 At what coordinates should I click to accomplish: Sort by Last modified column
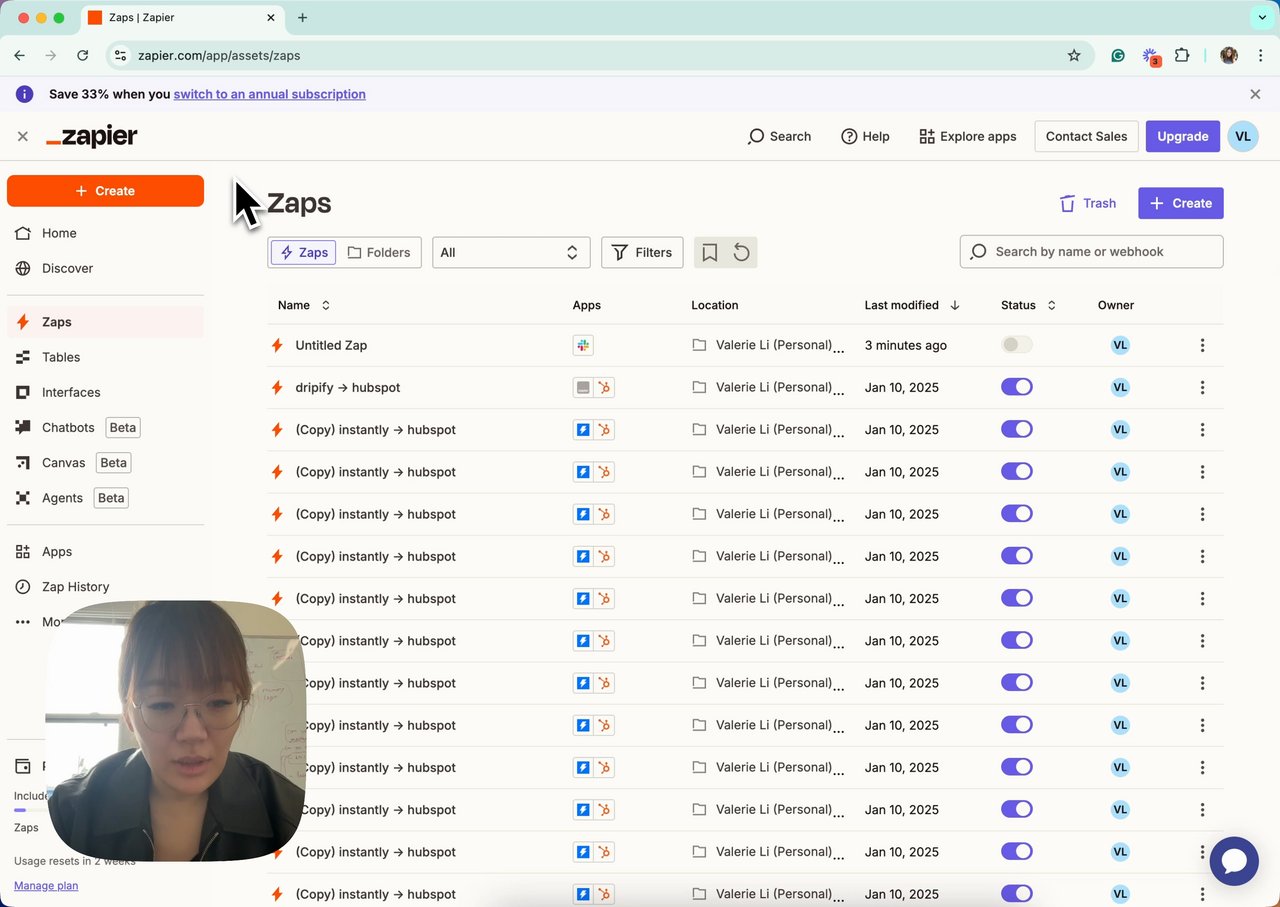pyautogui.click(x=912, y=305)
